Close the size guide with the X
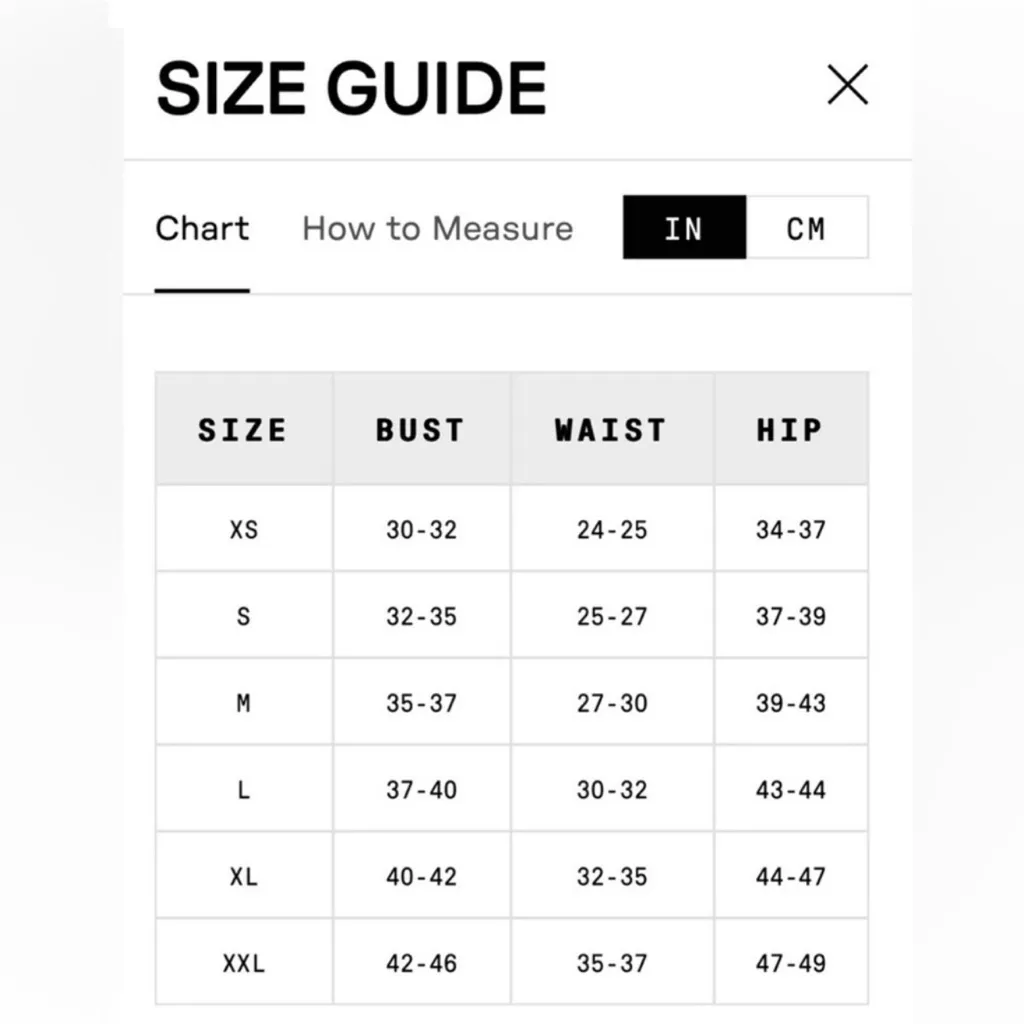Screen dimensions: 1024x1024 847,86
